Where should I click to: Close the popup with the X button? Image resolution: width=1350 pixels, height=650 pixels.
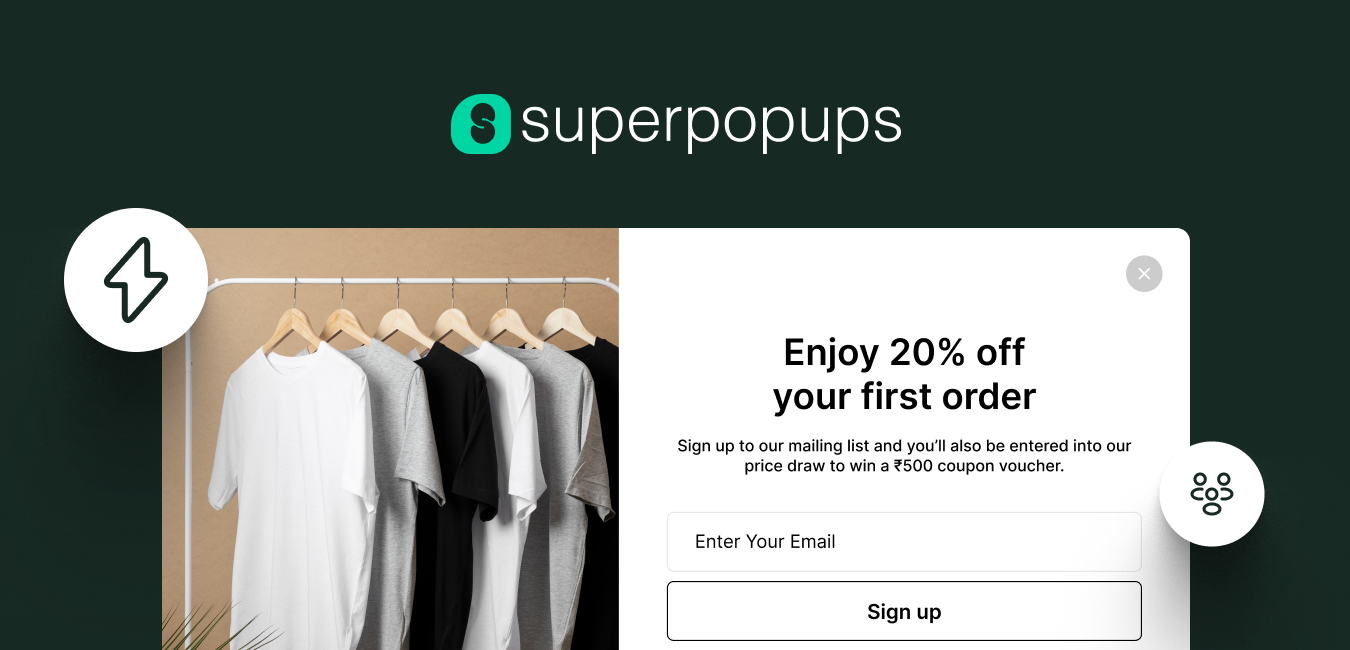(1144, 274)
